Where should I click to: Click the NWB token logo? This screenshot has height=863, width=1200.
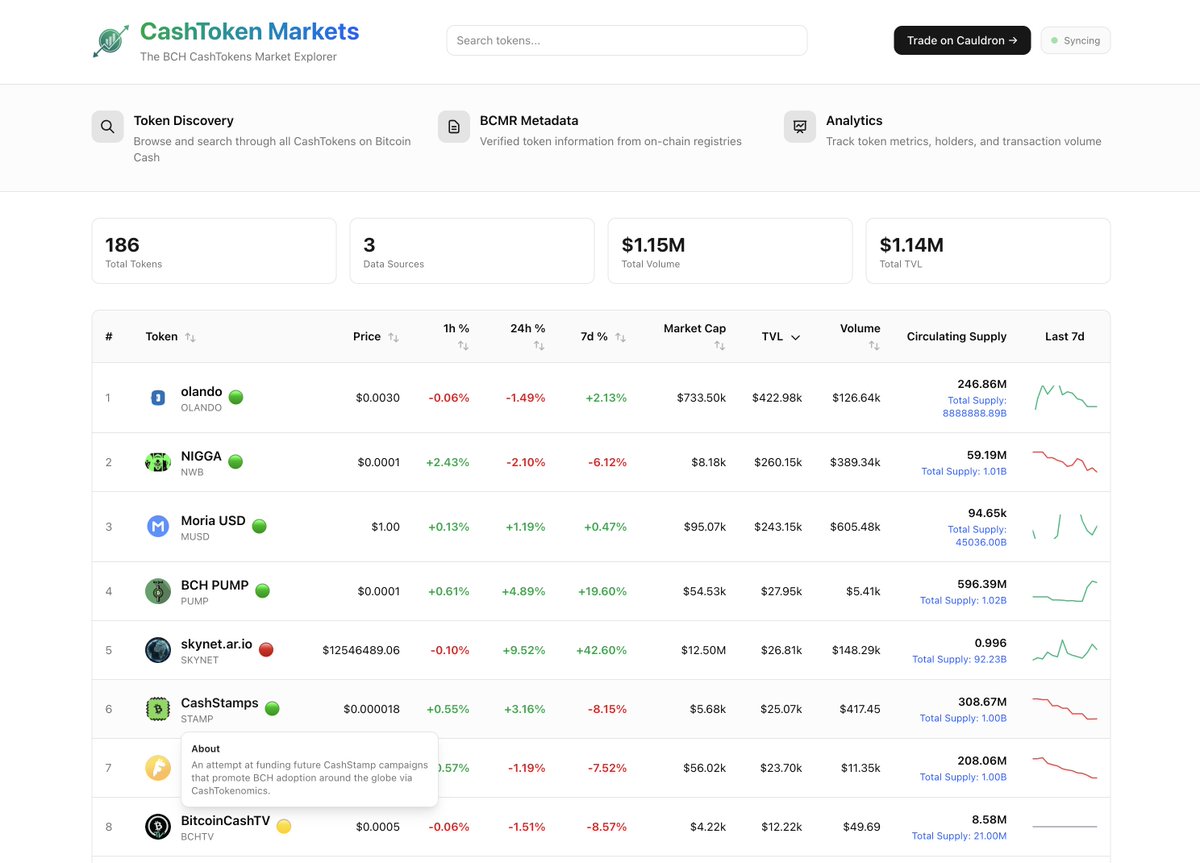[157, 462]
